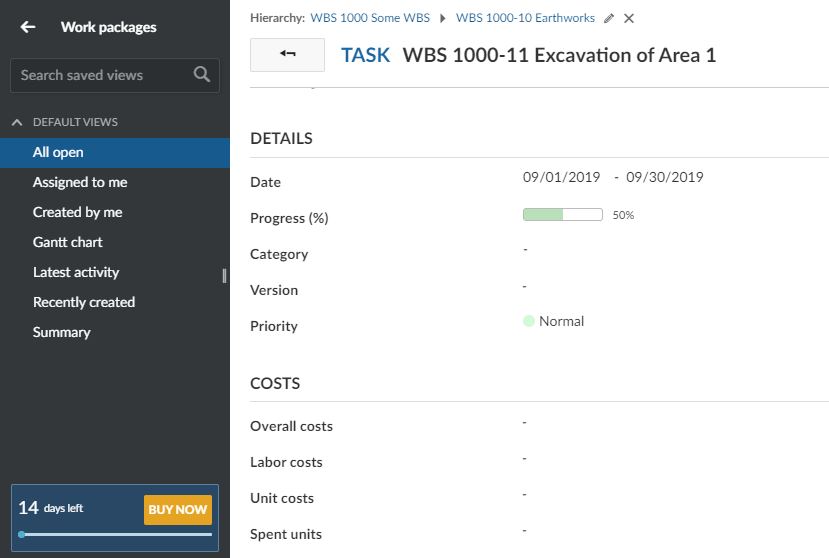Click the BUY NOW button
829x558 pixels.
point(177,509)
